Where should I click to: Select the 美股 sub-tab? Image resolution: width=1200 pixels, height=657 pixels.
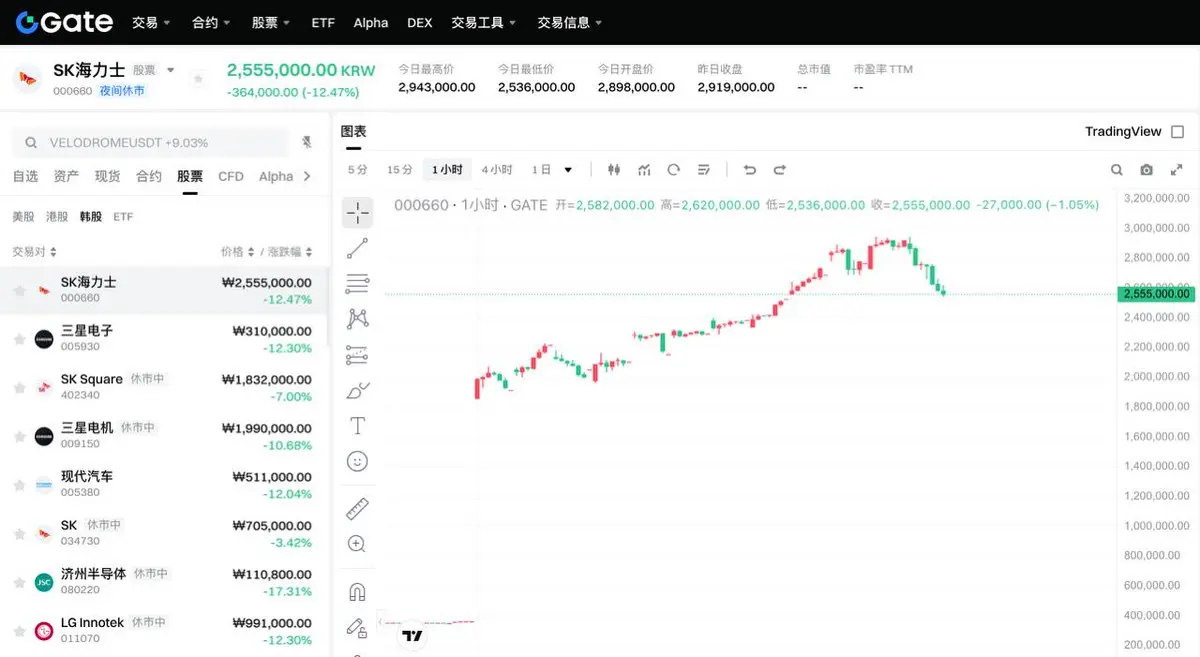23,216
